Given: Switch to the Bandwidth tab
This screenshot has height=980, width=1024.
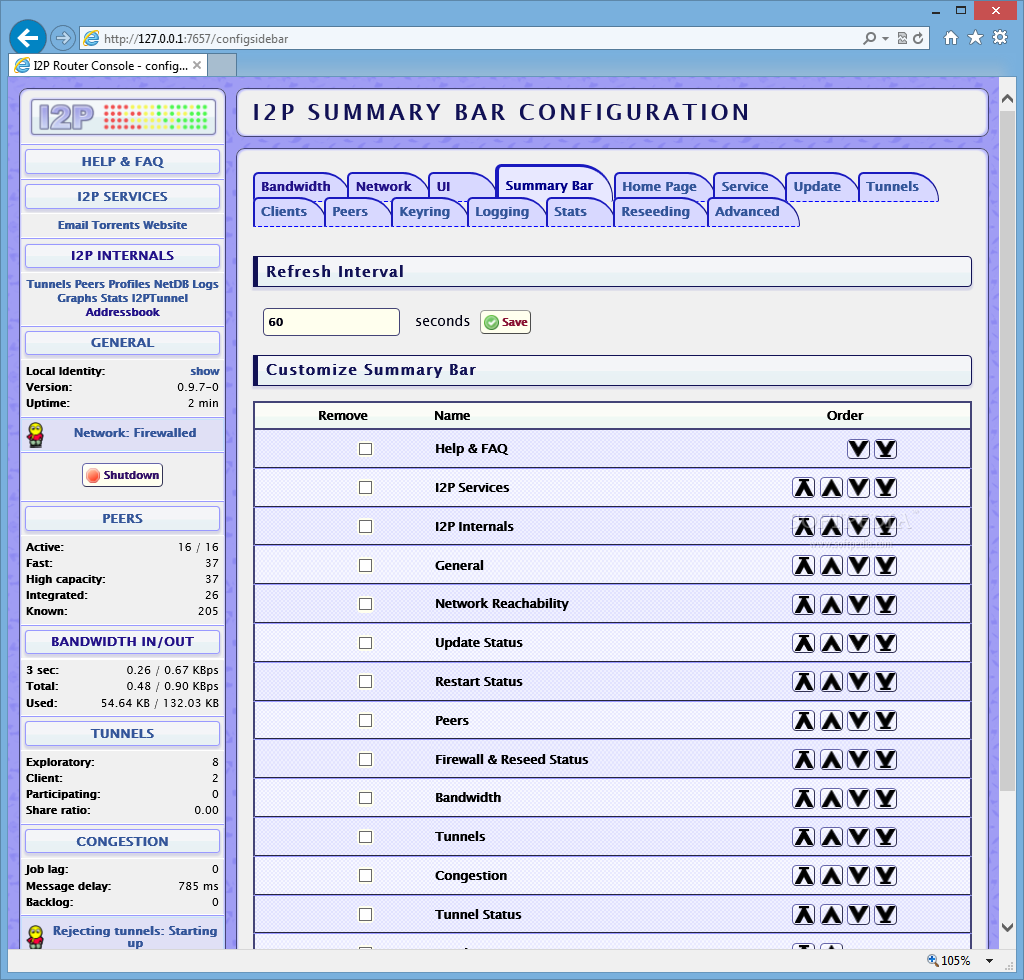Looking at the screenshot, I should 296,187.
